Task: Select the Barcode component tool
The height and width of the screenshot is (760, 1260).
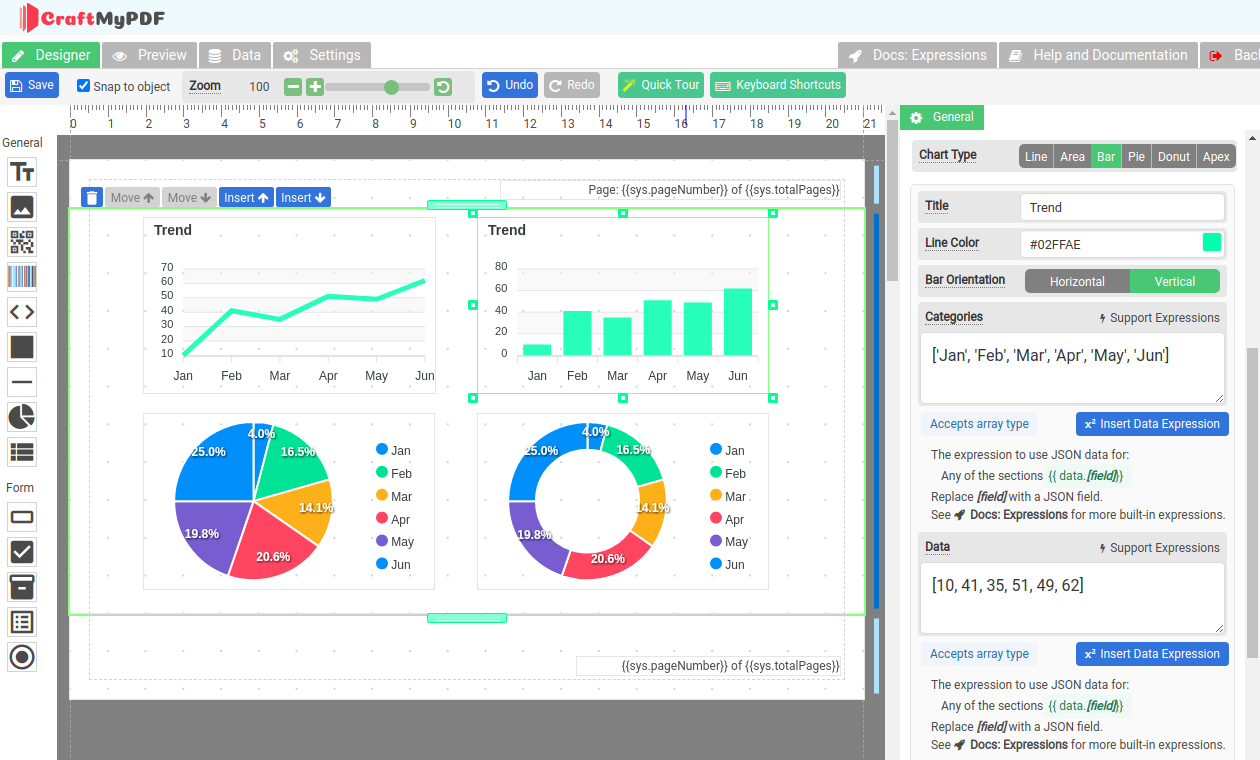Action: (x=22, y=277)
